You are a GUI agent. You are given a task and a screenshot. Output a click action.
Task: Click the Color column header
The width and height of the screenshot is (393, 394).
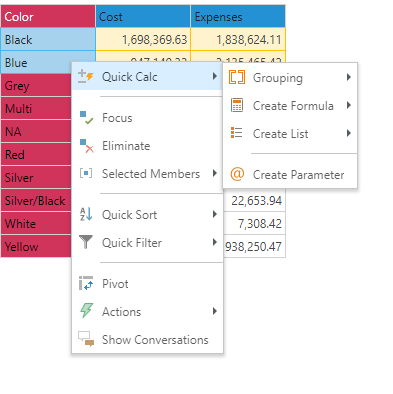(x=48, y=16)
